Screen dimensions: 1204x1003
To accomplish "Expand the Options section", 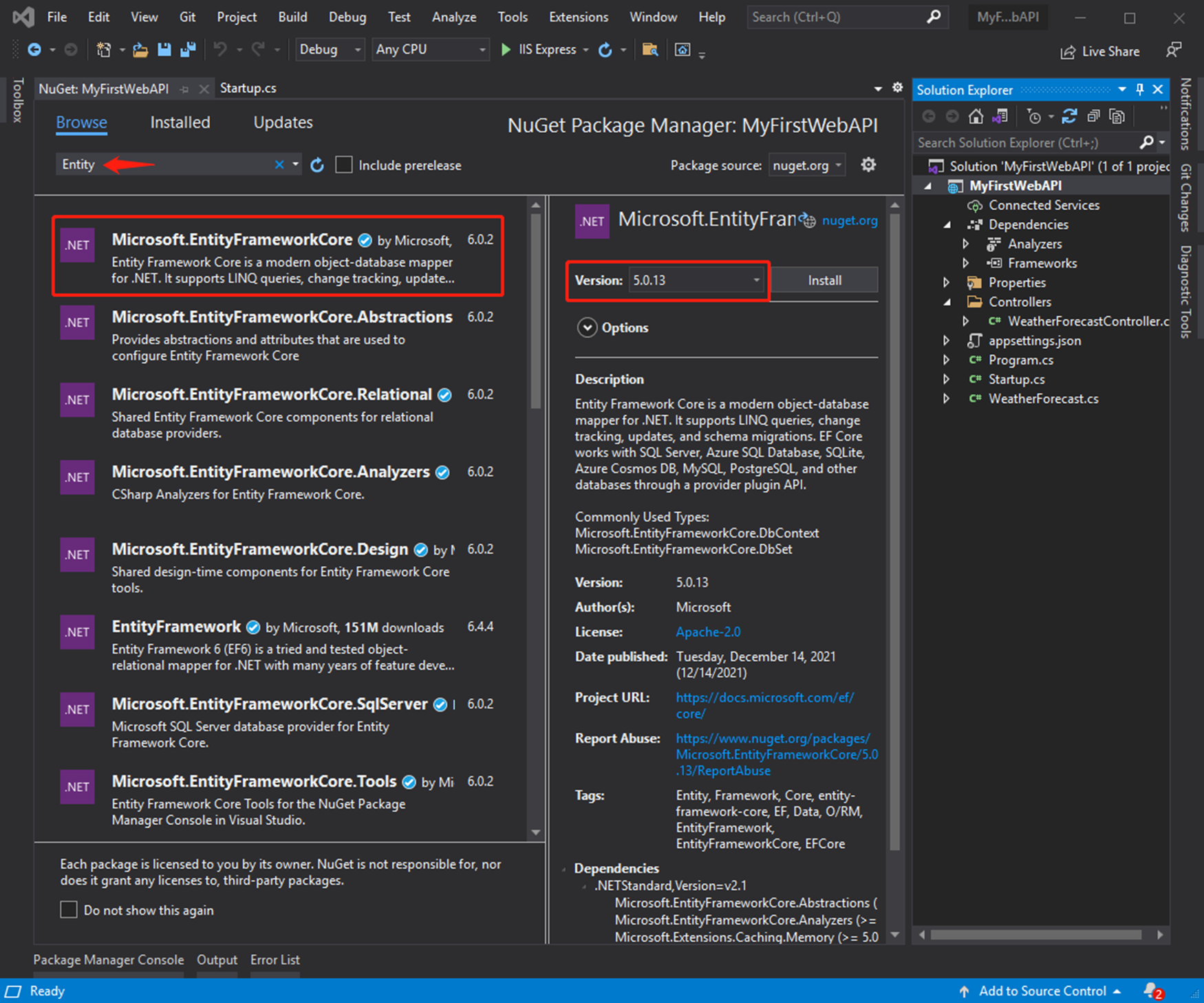I will click(x=587, y=327).
